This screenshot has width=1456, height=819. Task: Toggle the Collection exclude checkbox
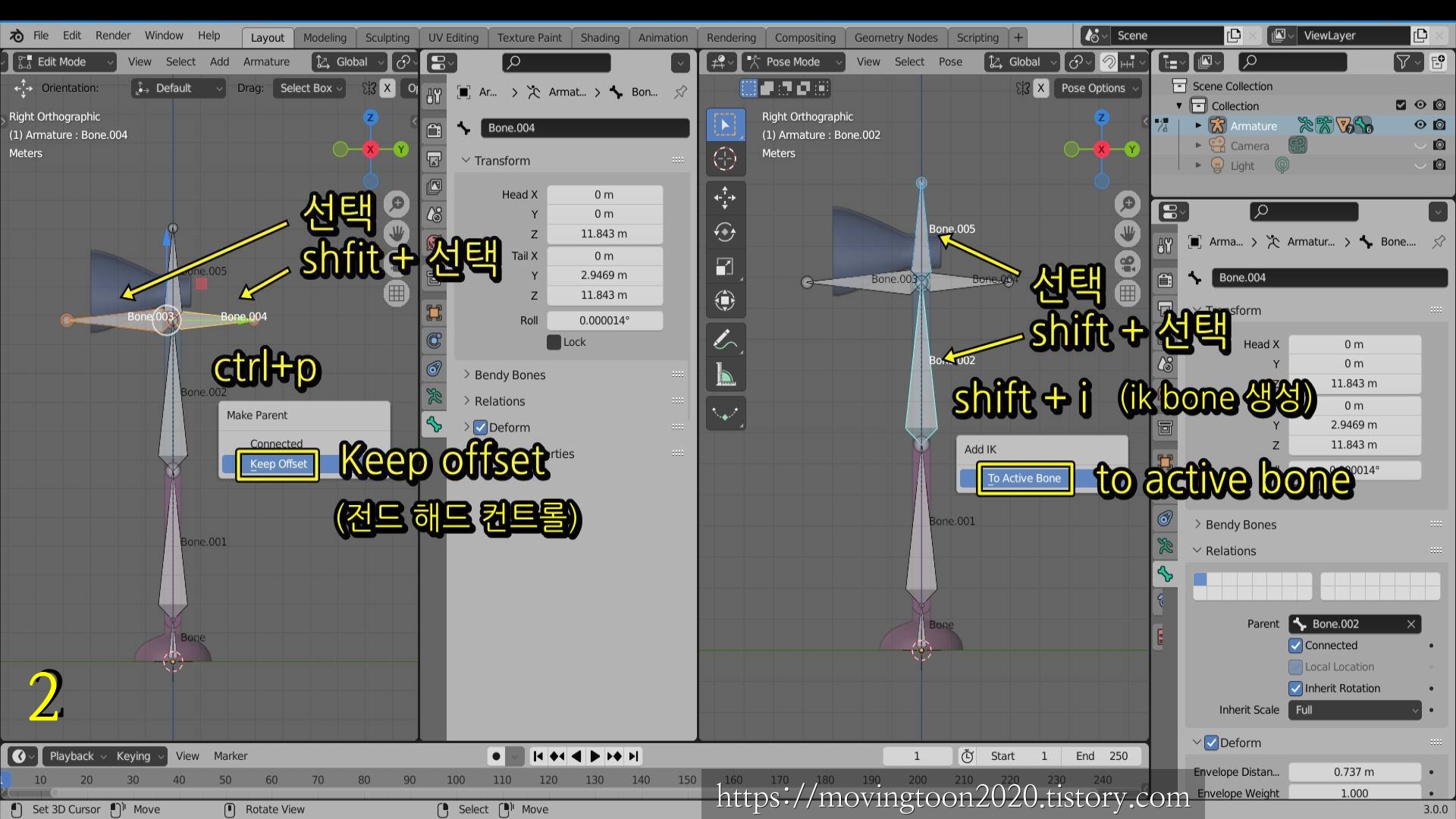(x=1401, y=105)
